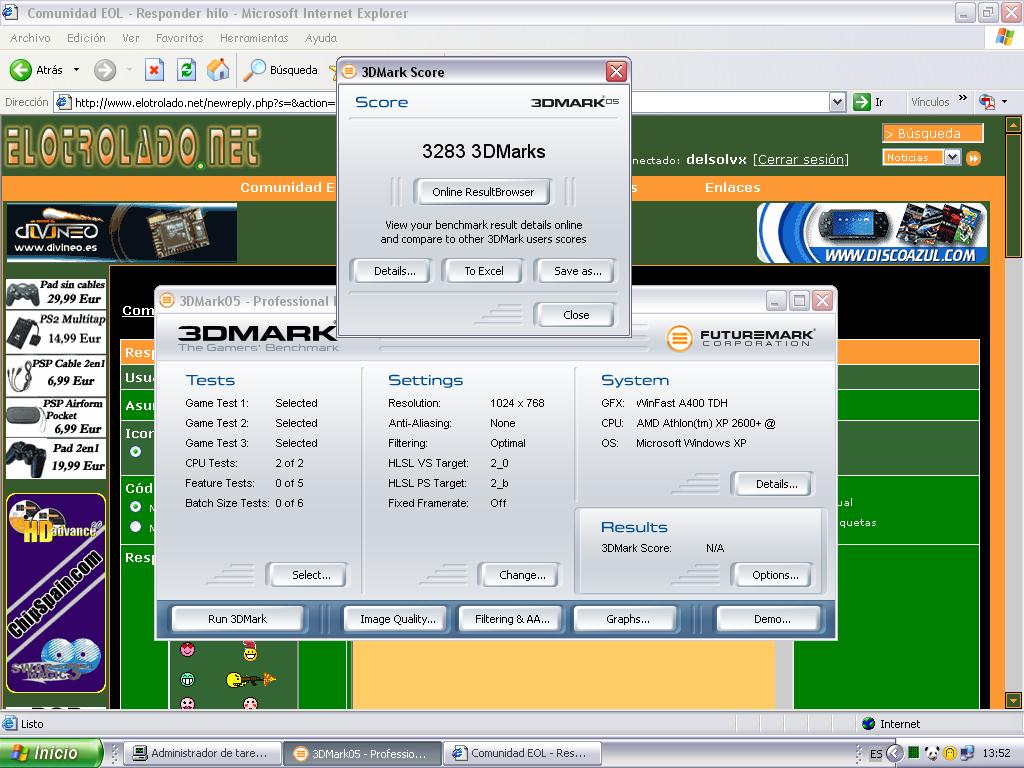Click the green grinning emoticon
Image resolution: width=1024 pixels, height=768 pixels.
coord(187,680)
